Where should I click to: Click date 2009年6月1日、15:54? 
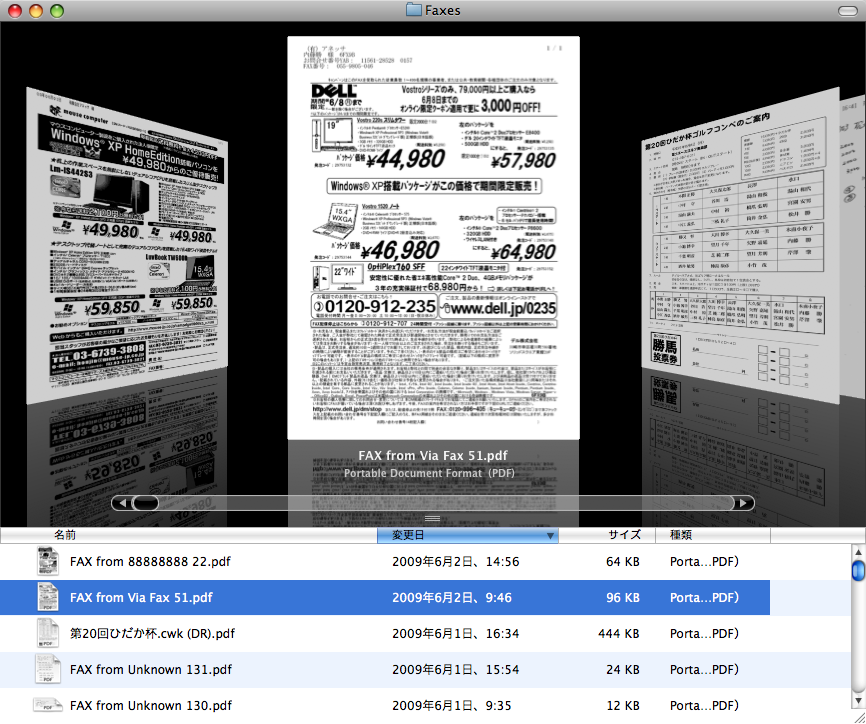456,669
